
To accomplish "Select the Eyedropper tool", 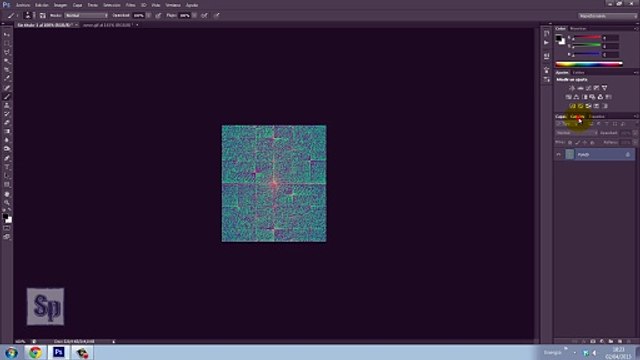I will [7, 79].
